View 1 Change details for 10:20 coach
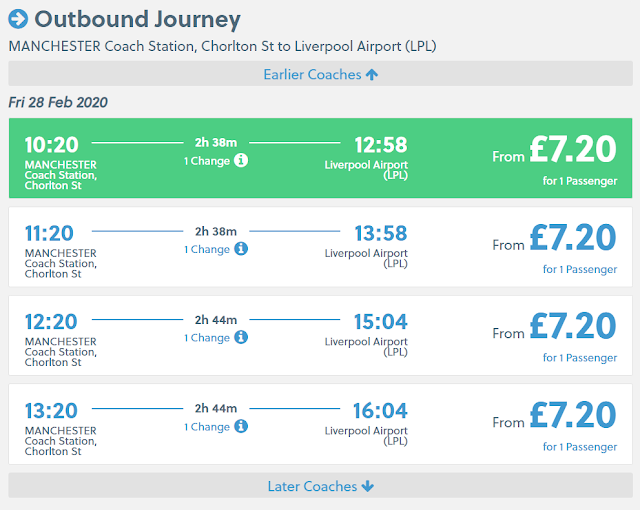640x510 pixels. (207, 161)
